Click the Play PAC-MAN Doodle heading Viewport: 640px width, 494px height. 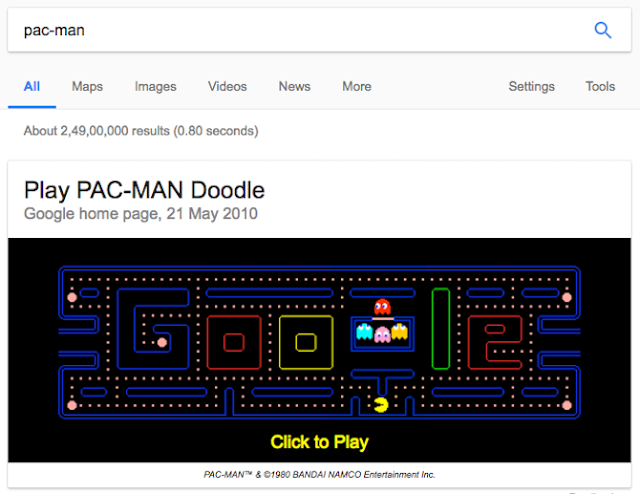pos(144,190)
